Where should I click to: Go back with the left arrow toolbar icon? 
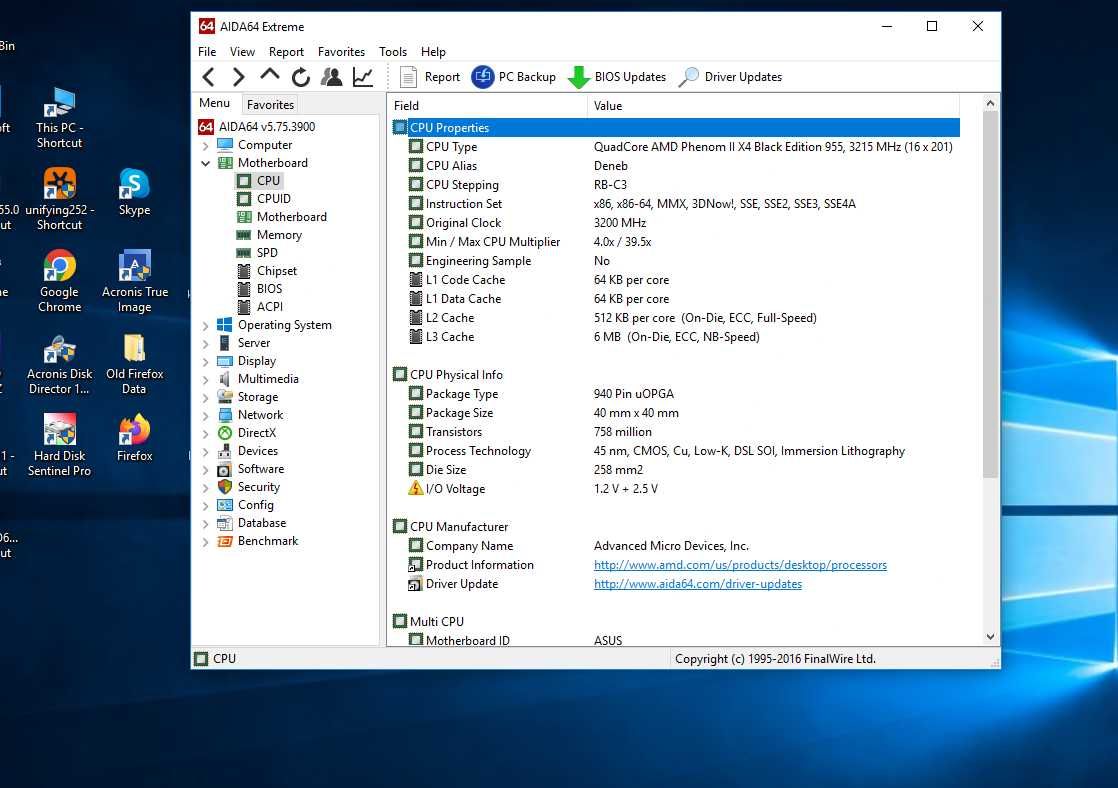point(208,77)
